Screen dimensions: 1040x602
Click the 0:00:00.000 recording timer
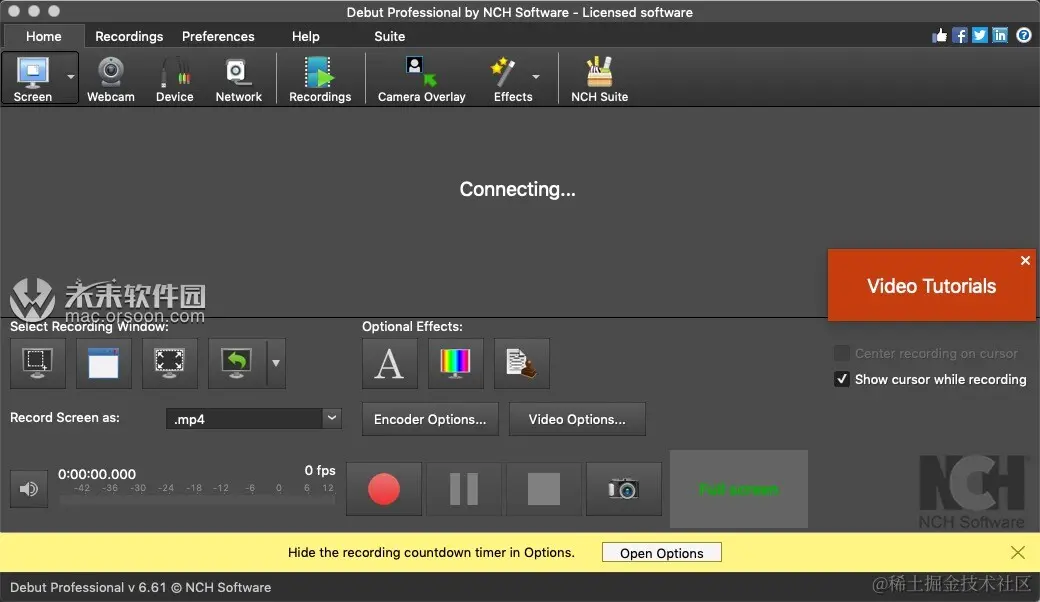(97, 474)
